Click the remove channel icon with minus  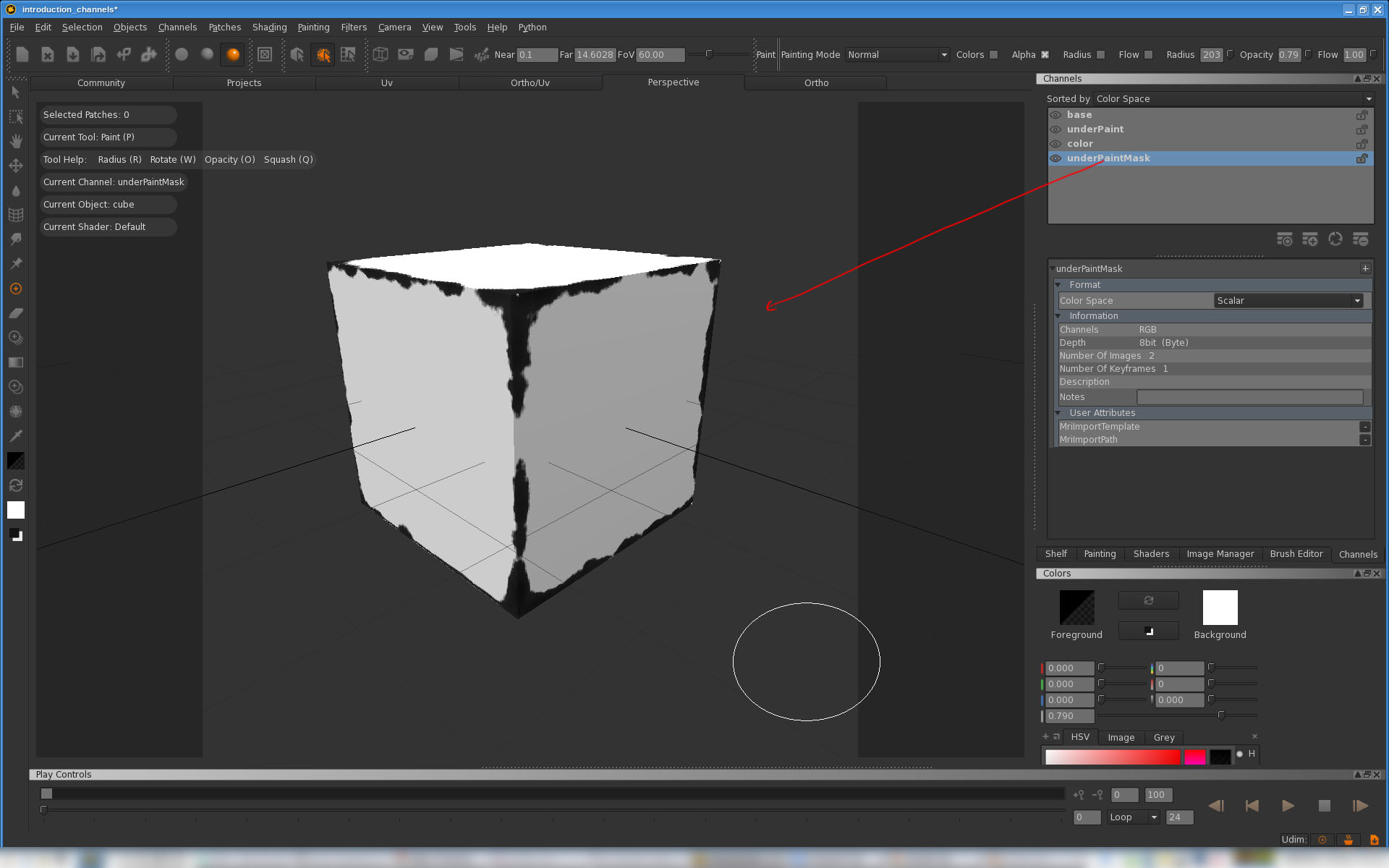[1361, 239]
